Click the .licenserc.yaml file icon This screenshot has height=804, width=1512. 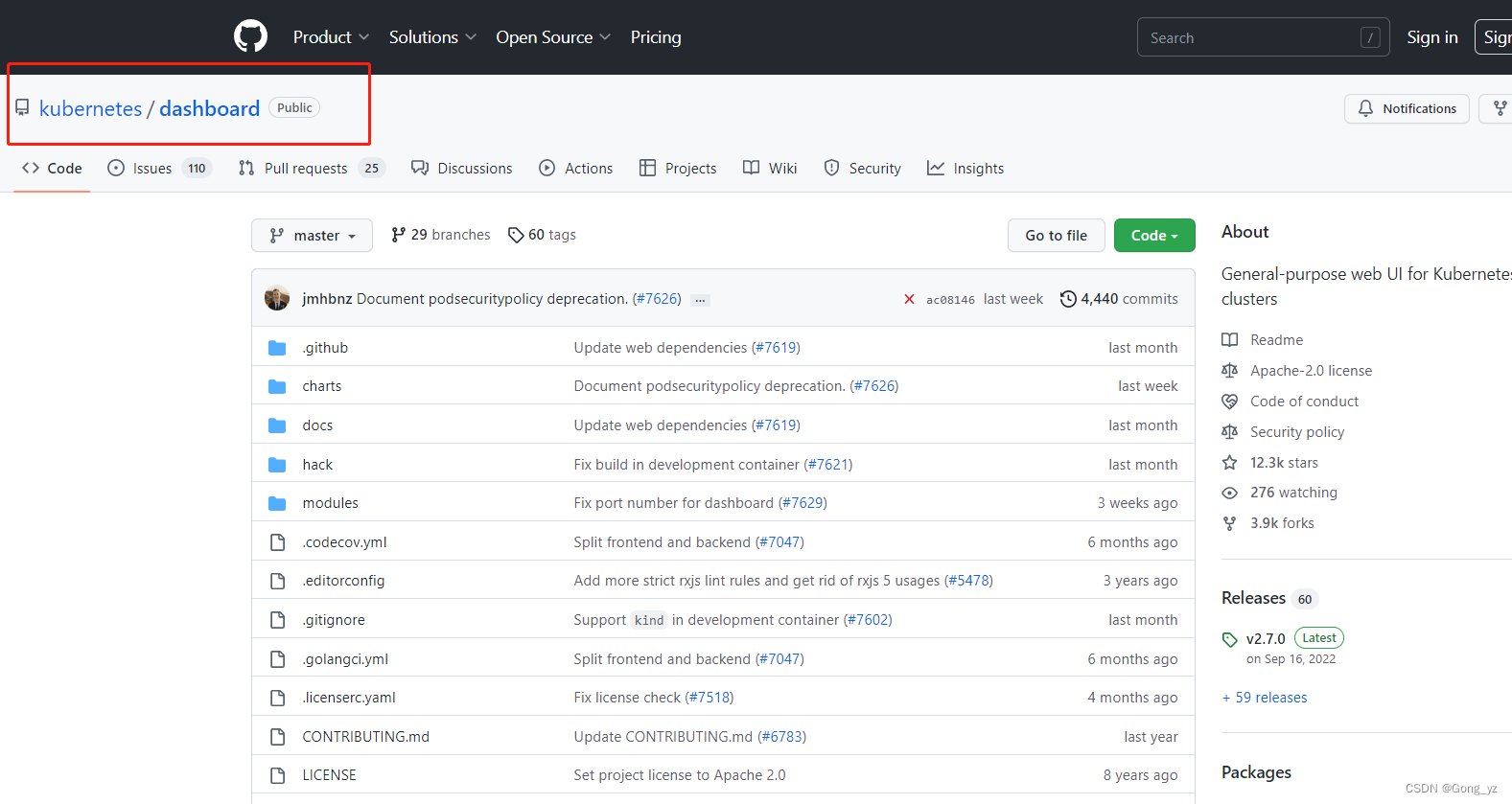pyautogui.click(x=277, y=698)
